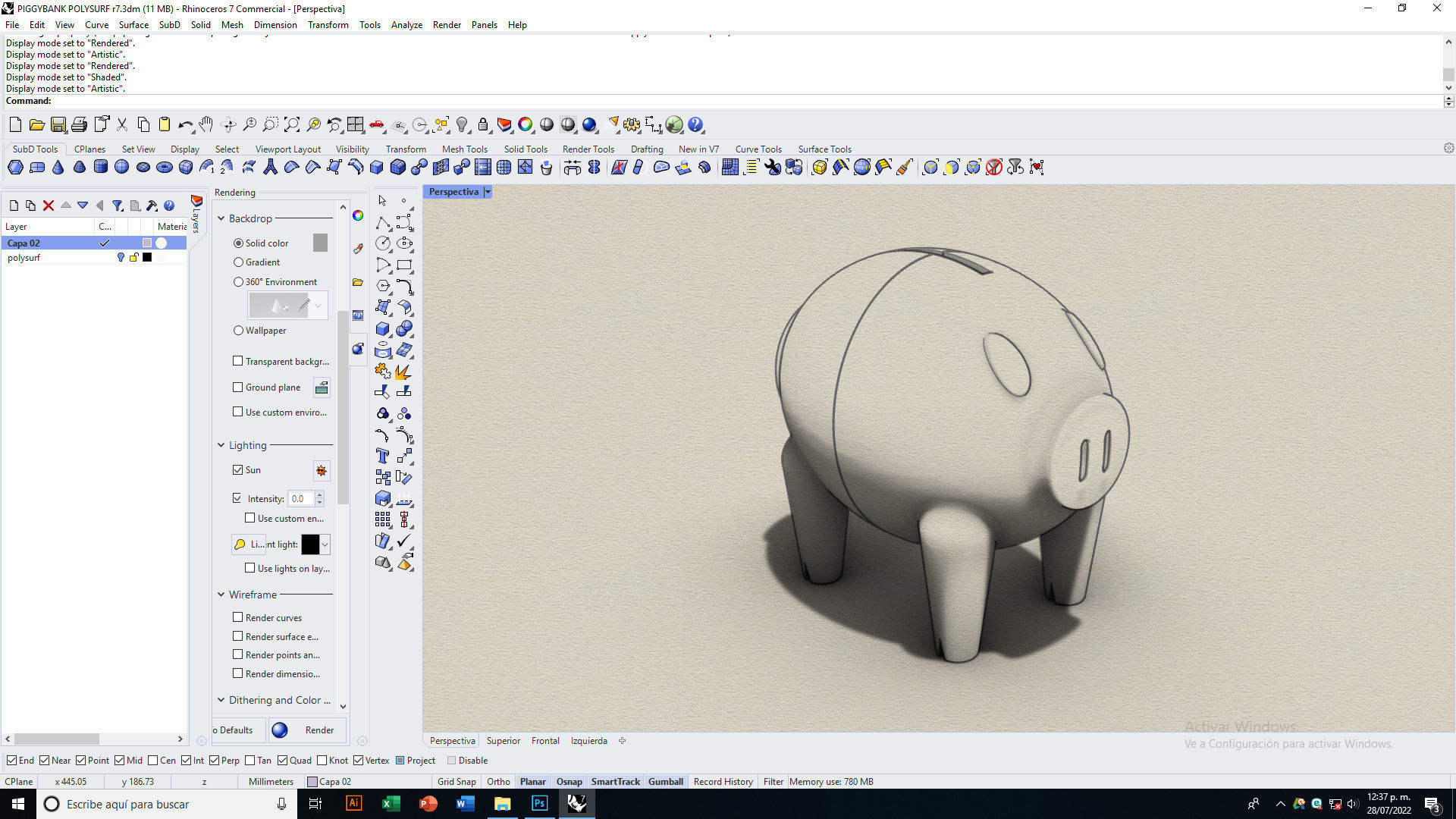This screenshot has width=1456, height=819.
Task: Switch to Render Tools toolbar tab
Action: (588, 149)
